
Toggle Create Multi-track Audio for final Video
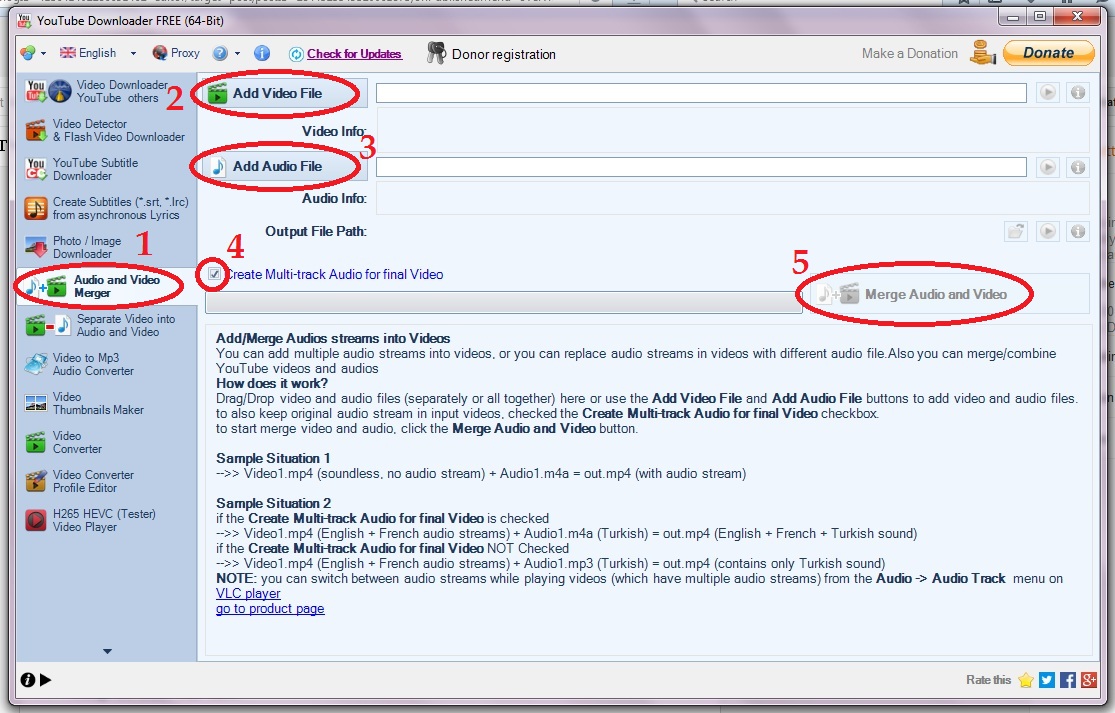coord(214,274)
